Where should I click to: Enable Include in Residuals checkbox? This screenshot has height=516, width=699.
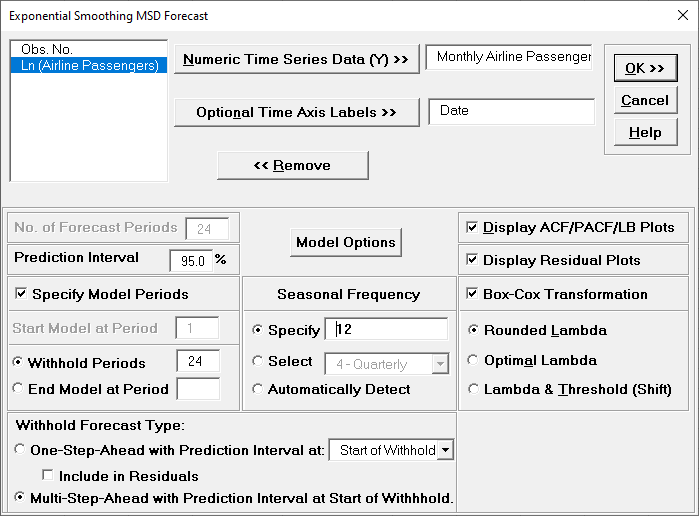(47, 476)
